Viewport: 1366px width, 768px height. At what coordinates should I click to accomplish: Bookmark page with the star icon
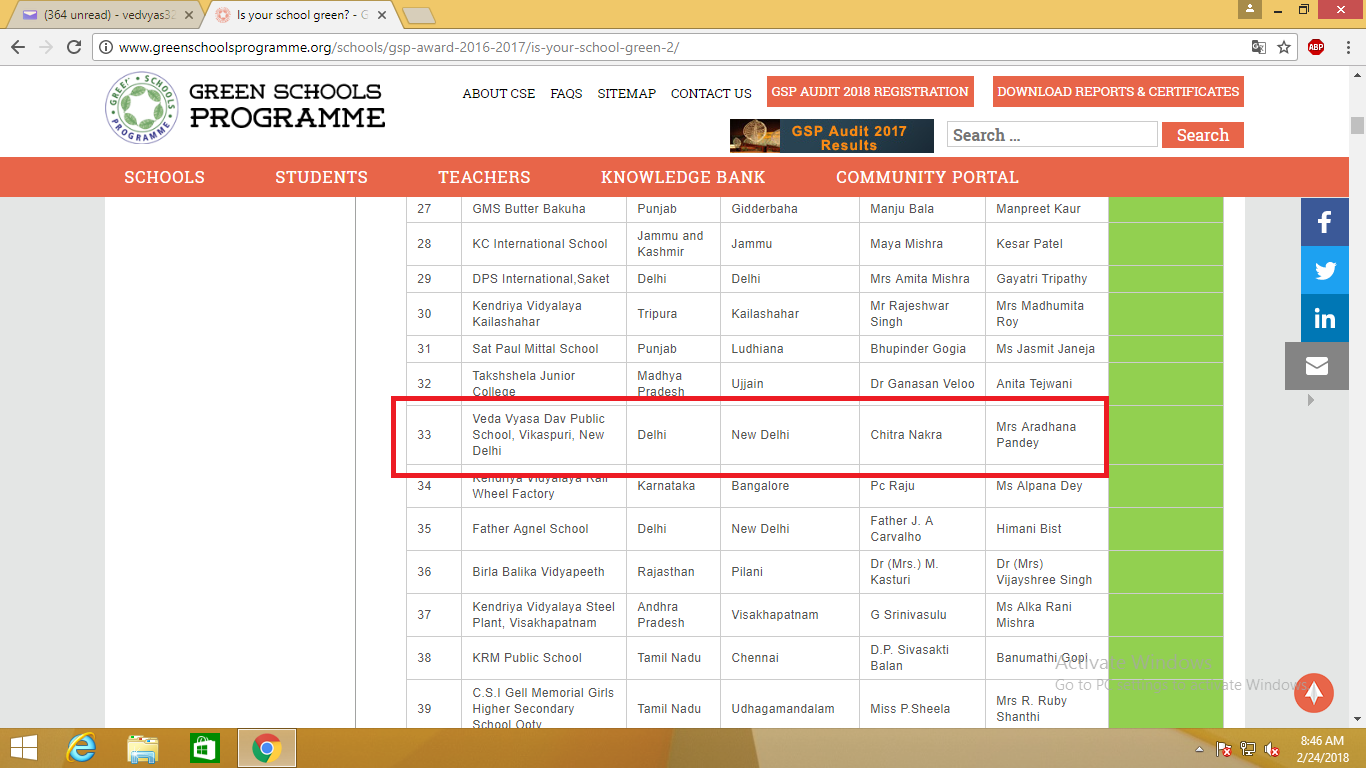(x=1284, y=47)
